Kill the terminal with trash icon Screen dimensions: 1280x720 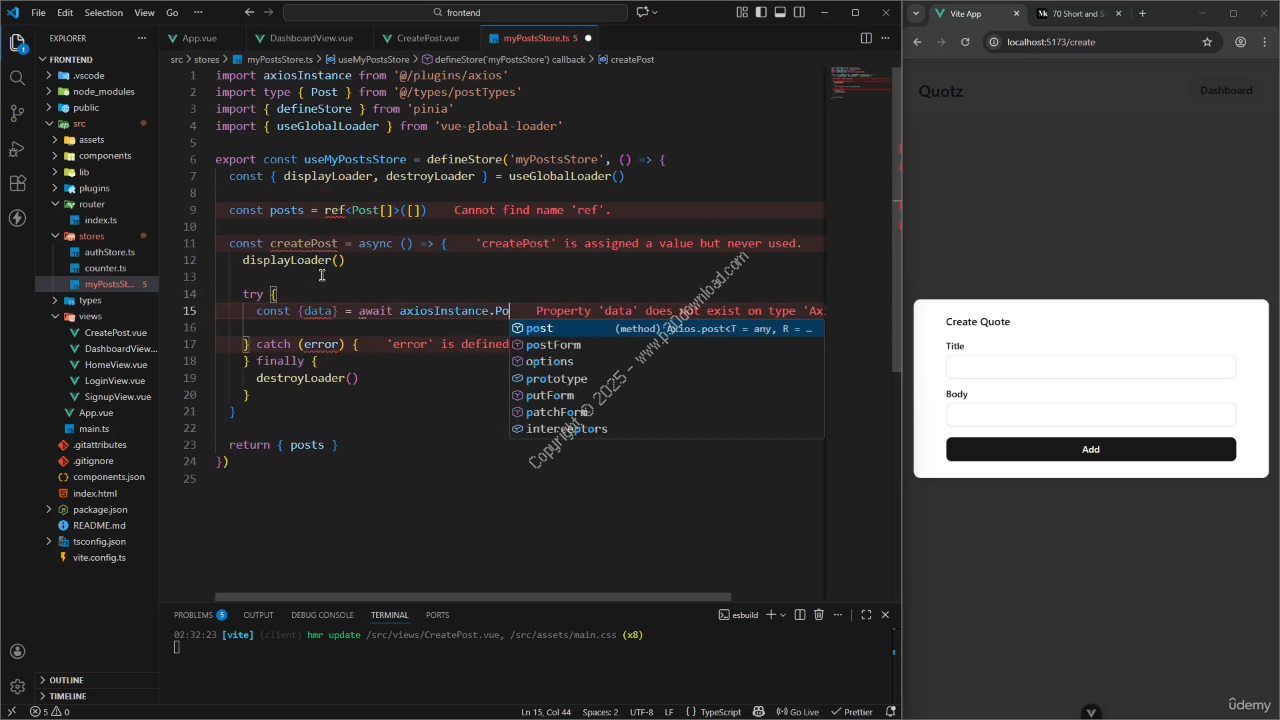pos(819,615)
